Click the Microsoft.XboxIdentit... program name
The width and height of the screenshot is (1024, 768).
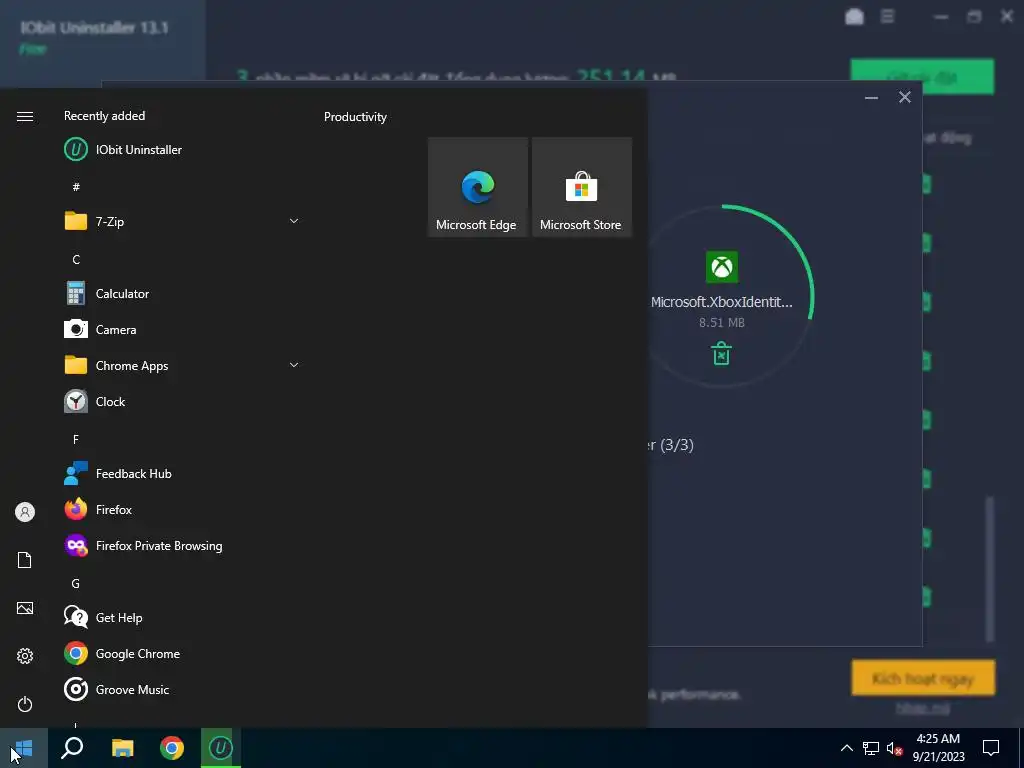(x=722, y=302)
